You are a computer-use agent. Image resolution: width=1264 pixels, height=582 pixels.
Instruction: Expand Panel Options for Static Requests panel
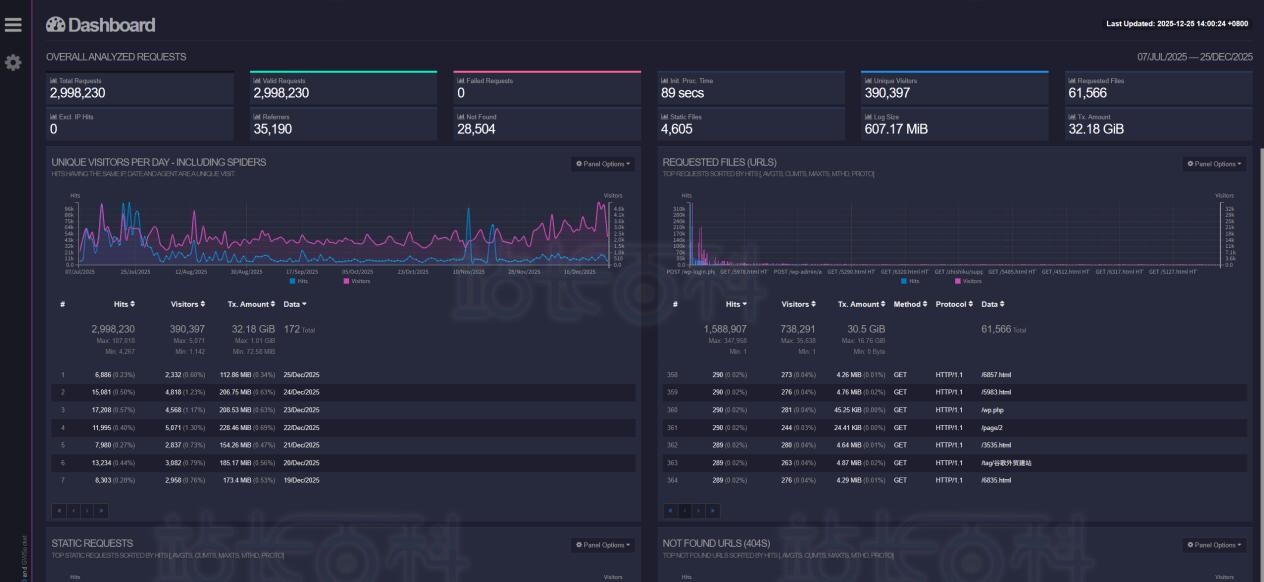coord(603,545)
